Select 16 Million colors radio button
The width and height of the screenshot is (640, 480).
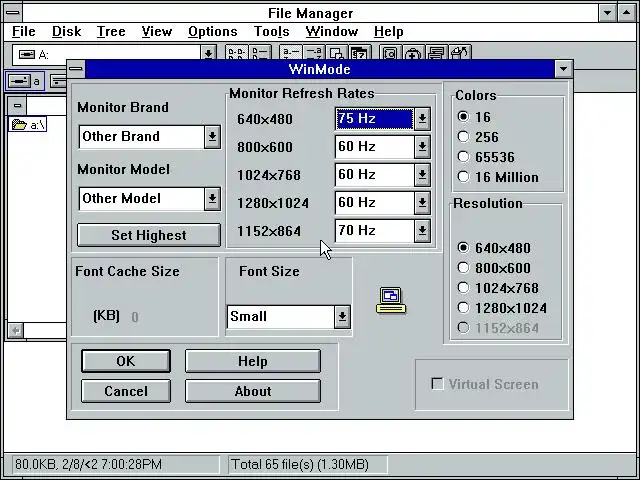coord(463,177)
